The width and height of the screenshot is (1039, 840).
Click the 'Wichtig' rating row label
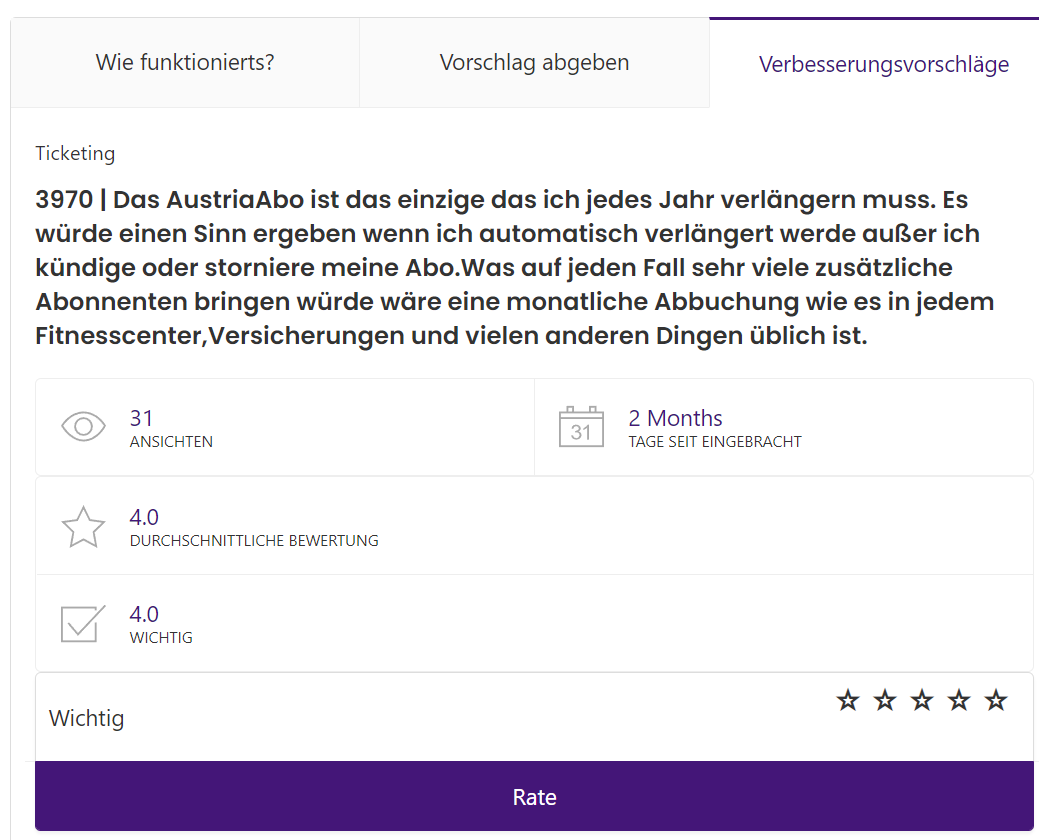86,718
